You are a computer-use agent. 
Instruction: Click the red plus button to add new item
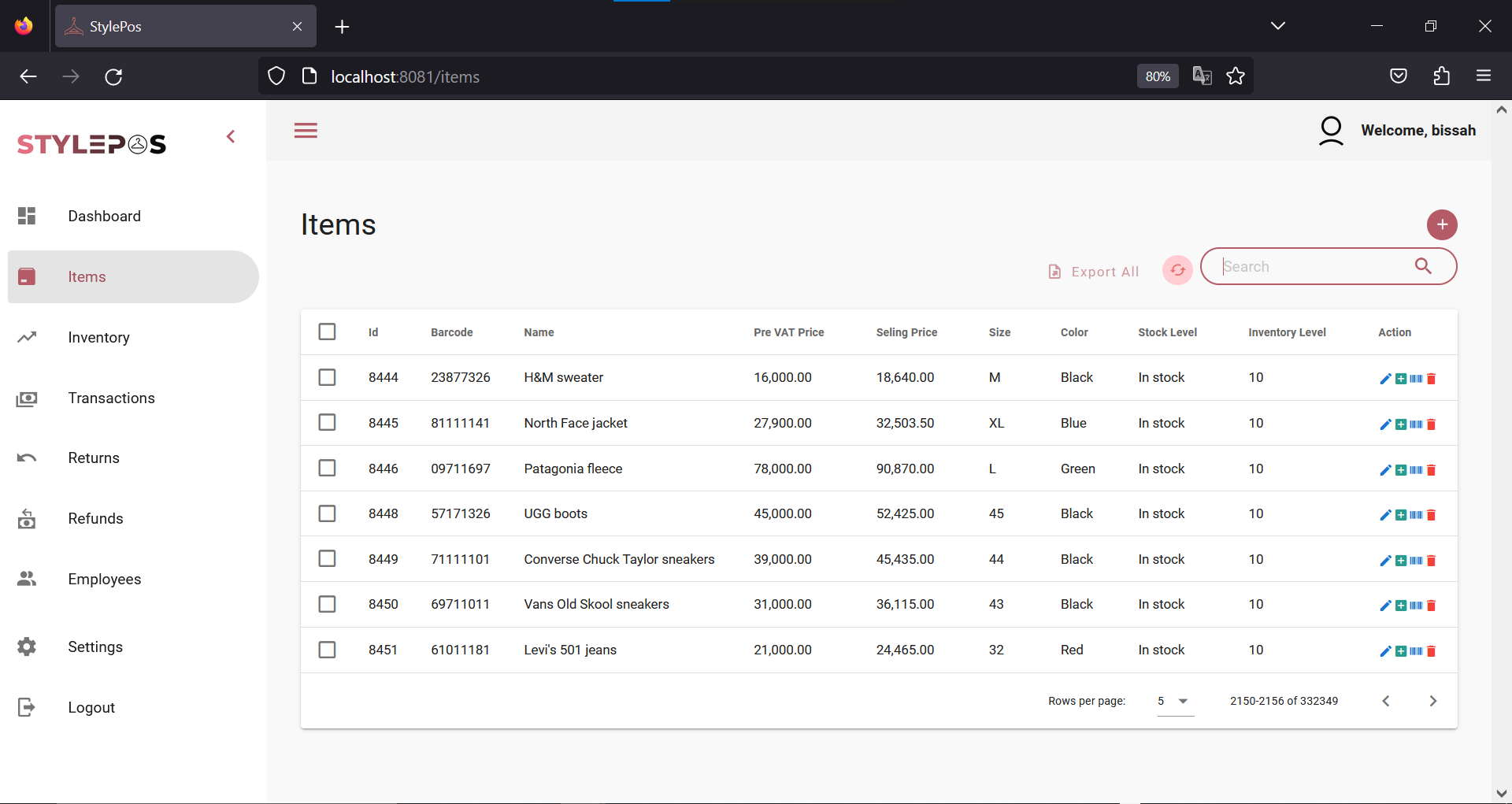1442,224
